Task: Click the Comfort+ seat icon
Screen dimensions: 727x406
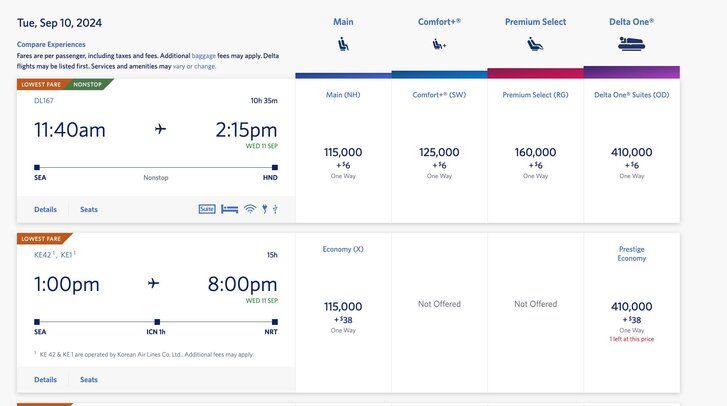Action: point(439,44)
